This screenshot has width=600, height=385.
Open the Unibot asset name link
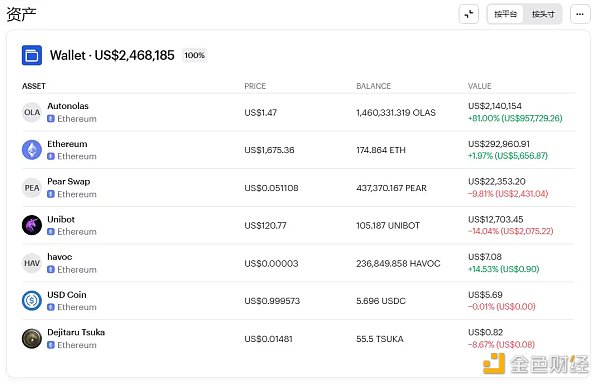click(x=61, y=219)
